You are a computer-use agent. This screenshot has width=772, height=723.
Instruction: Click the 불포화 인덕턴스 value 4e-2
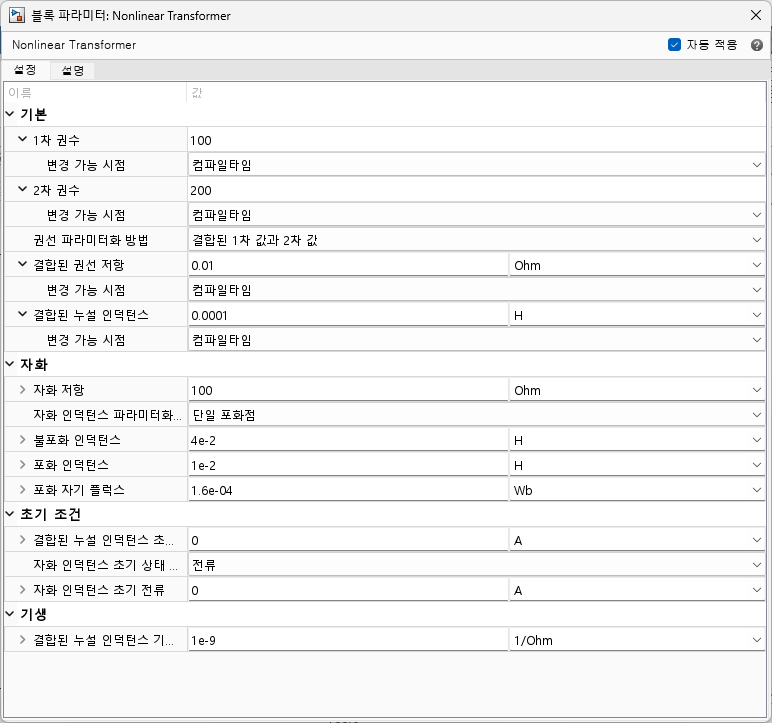tap(348, 440)
